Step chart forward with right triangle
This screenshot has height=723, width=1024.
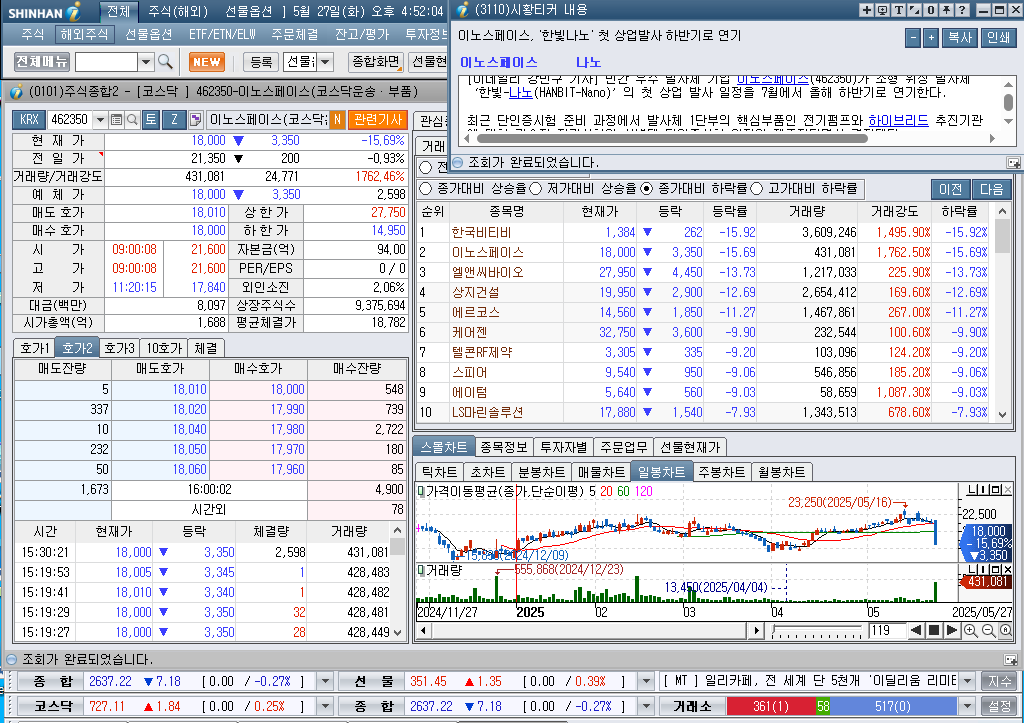(x=952, y=630)
